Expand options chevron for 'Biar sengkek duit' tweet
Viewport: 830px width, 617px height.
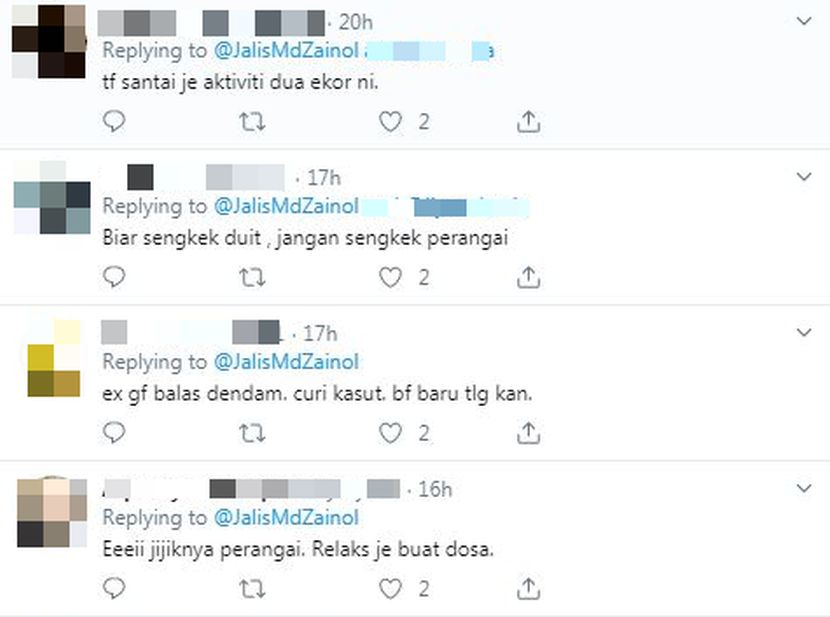point(804,176)
